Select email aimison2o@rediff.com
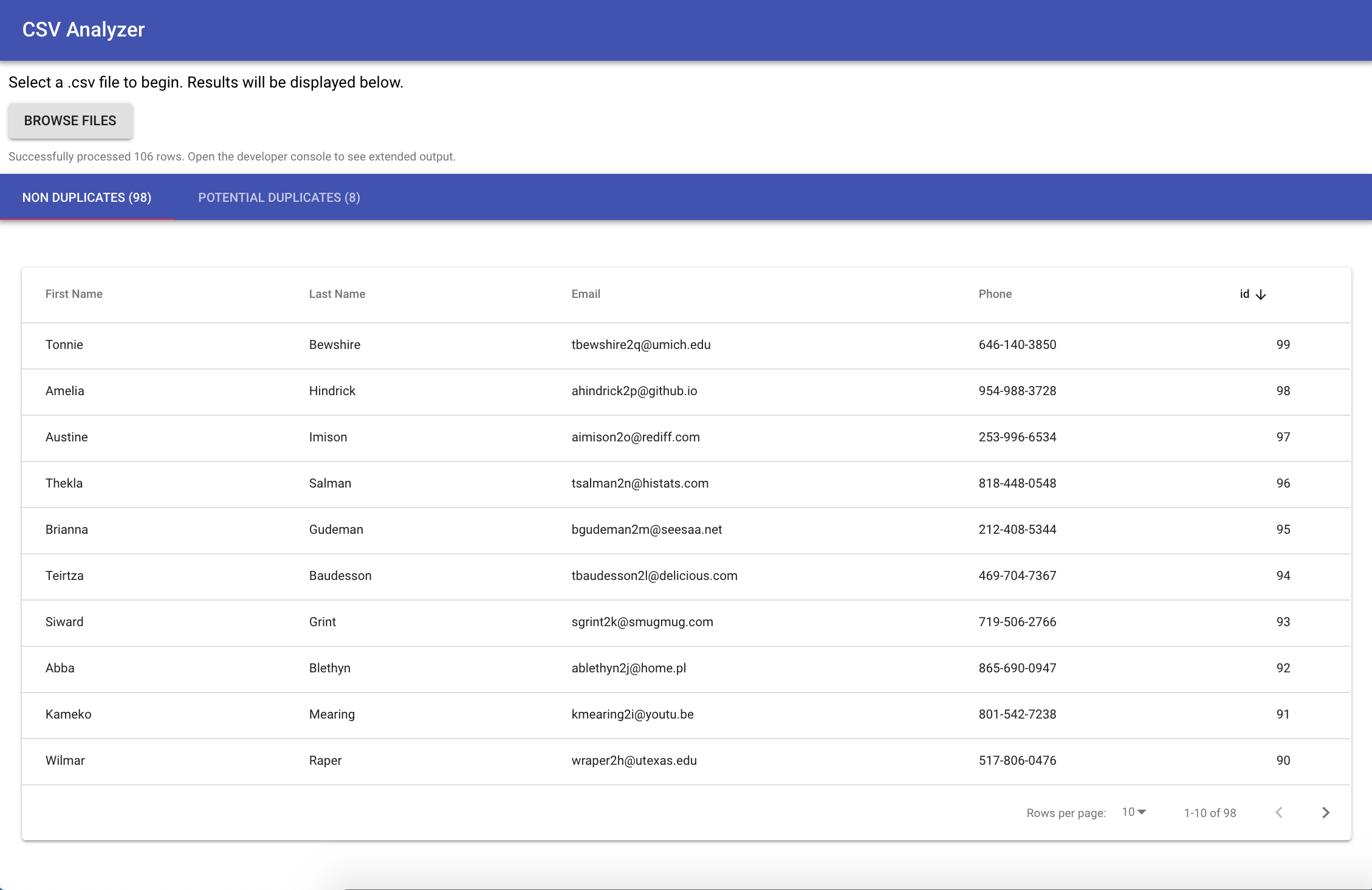Screen dimensions: 1372x890 pos(636,437)
